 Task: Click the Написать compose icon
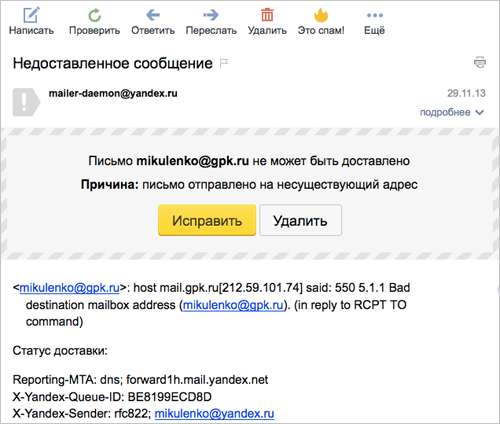click(x=31, y=15)
